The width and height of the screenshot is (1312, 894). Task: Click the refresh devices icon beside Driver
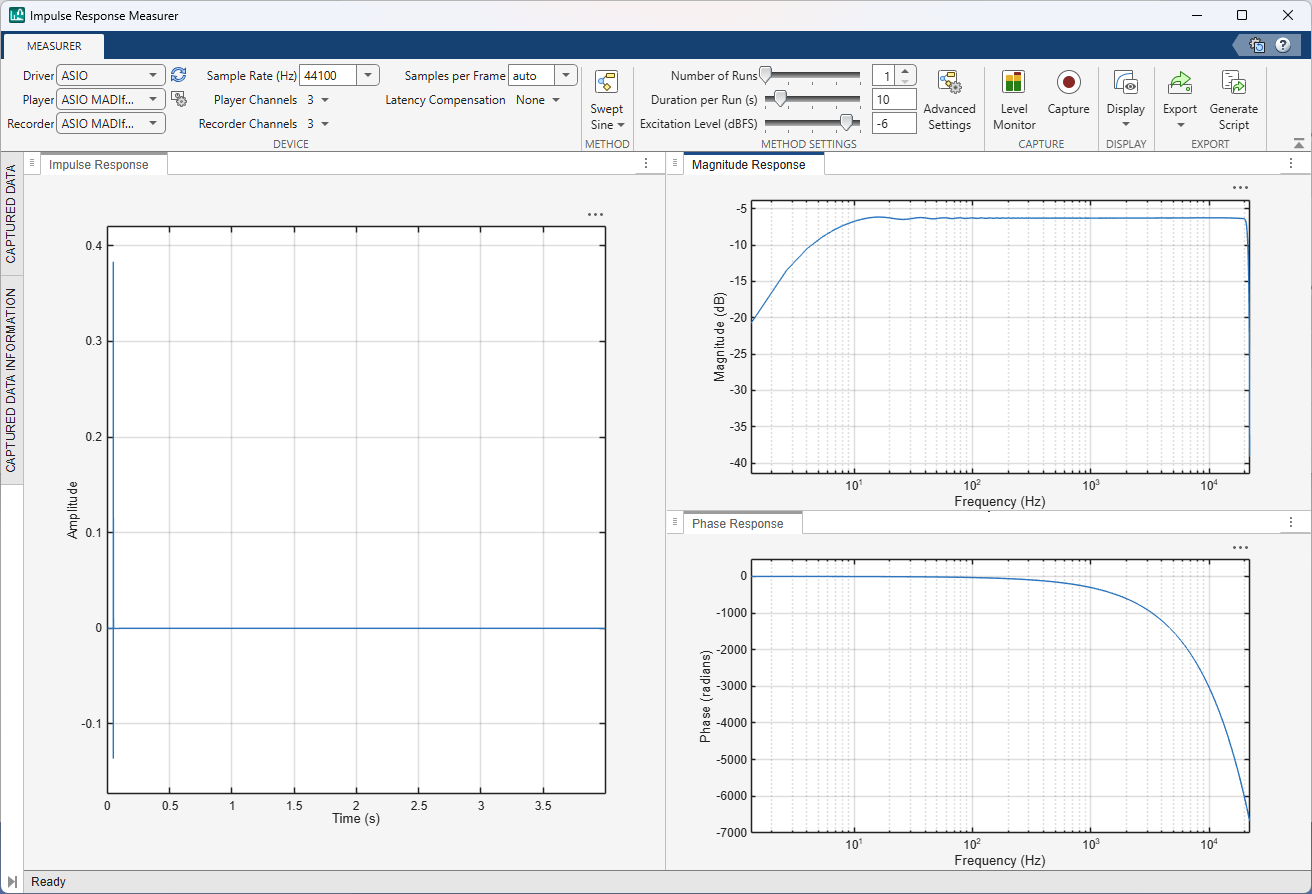(x=178, y=74)
